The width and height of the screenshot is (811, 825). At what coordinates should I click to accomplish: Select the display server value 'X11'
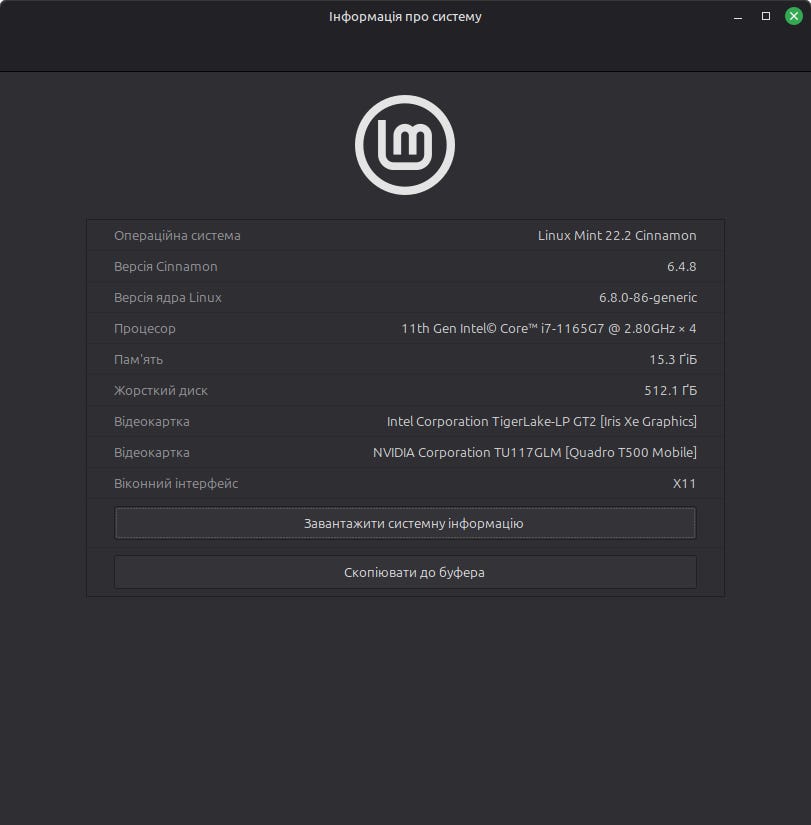pyautogui.click(x=684, y=484)
